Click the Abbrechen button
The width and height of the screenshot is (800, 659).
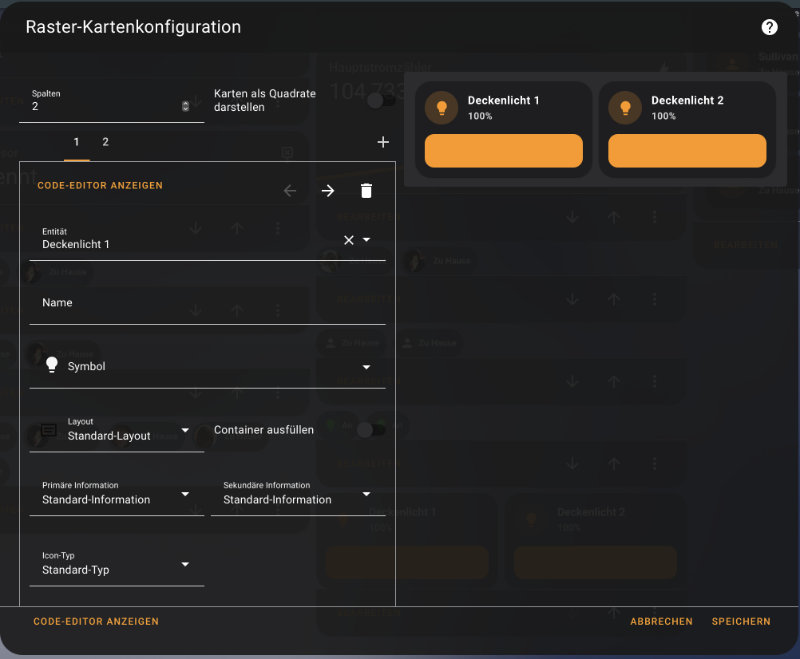tap(661, 621)
